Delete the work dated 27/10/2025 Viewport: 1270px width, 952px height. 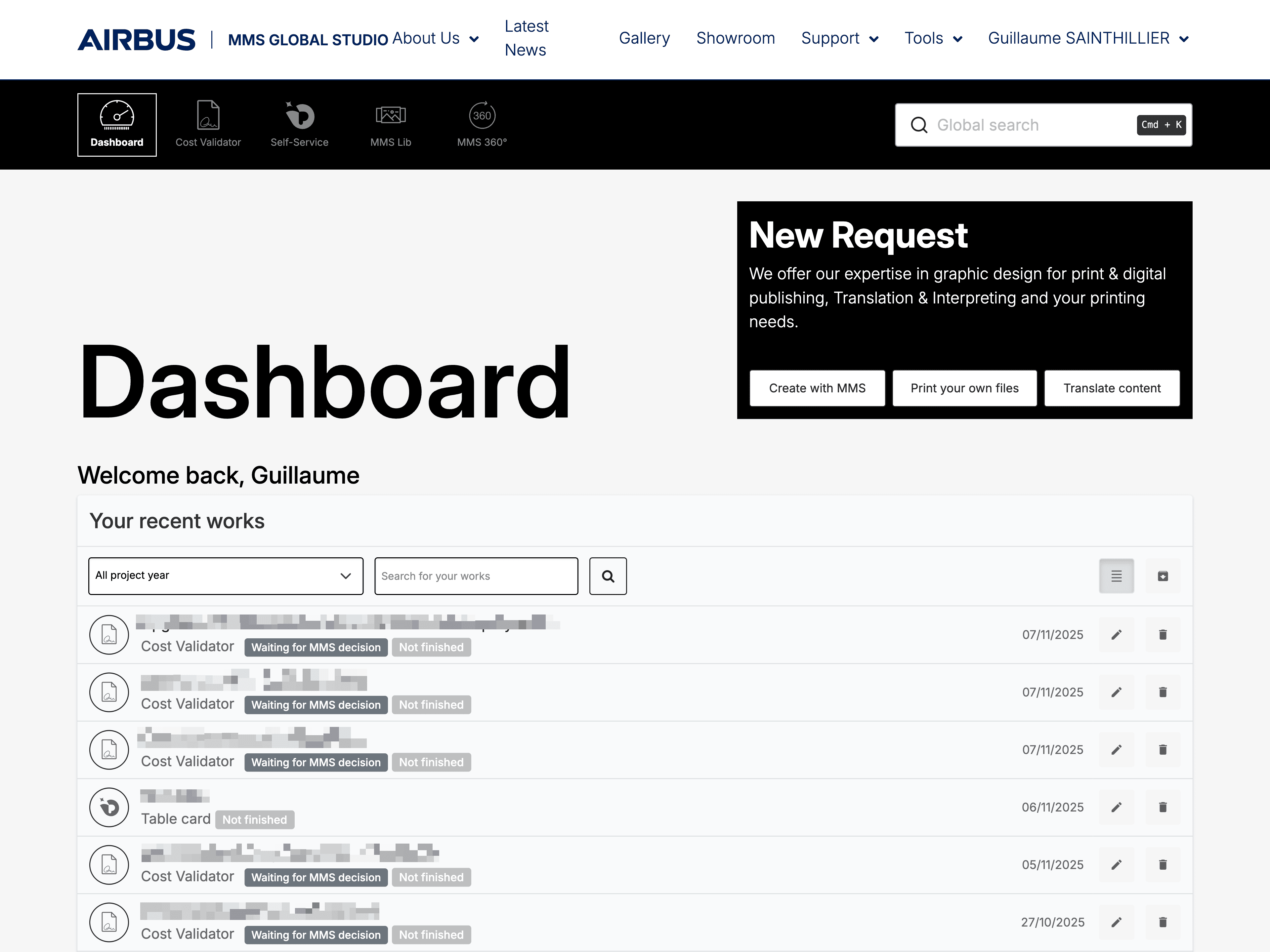click(x=1163, y=922)
